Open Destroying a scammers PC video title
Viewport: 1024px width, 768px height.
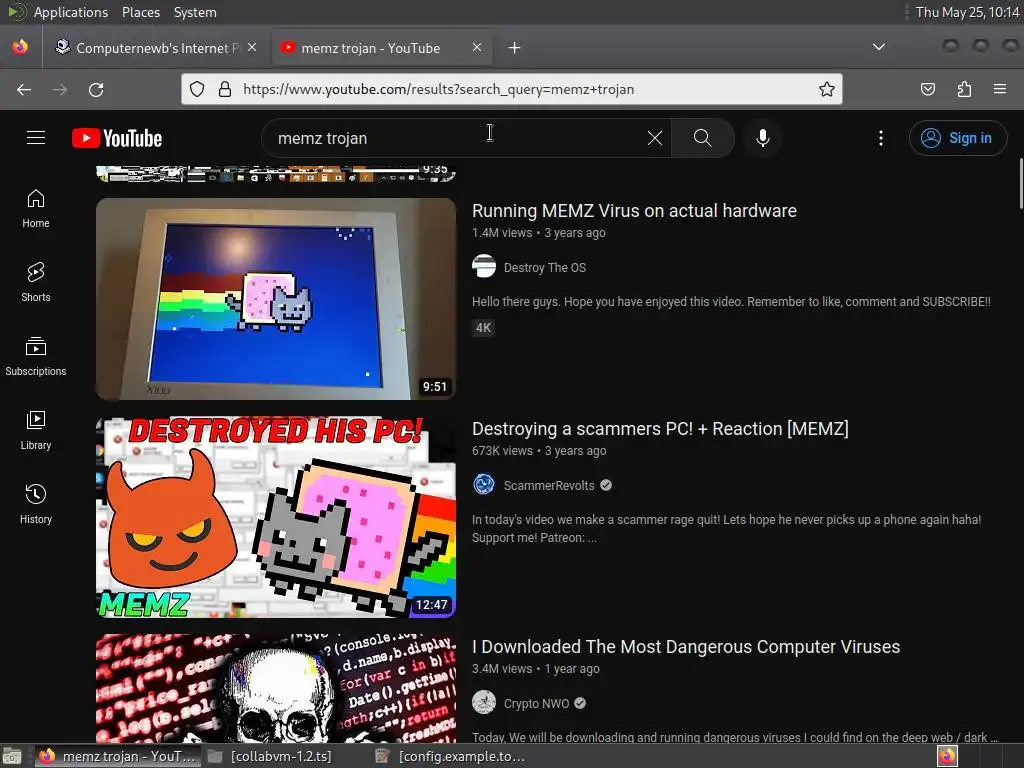point(660,428)
